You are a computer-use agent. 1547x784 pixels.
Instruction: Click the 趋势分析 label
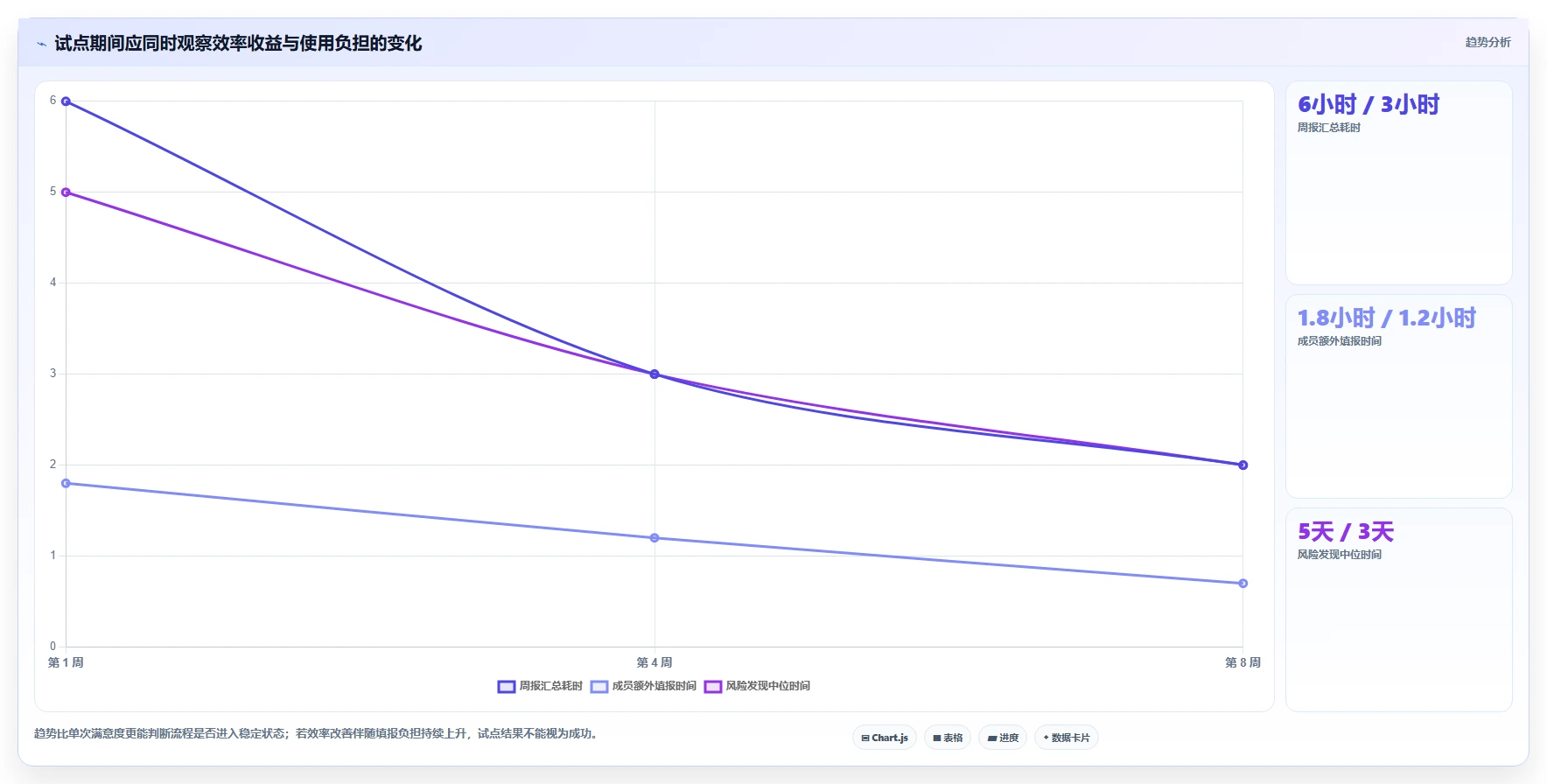coord(1487,42)
